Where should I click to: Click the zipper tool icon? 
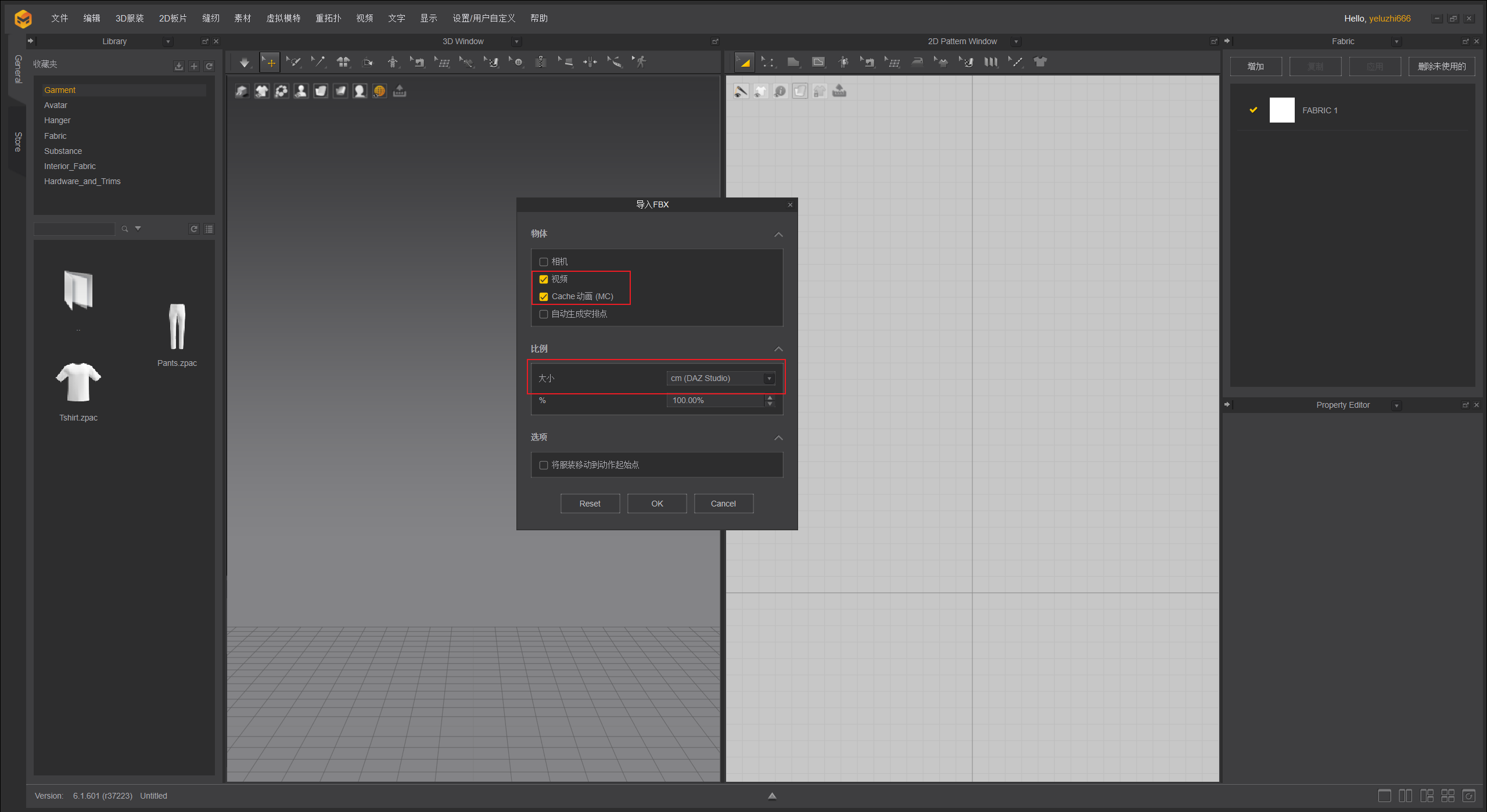(x=541, y=62)
